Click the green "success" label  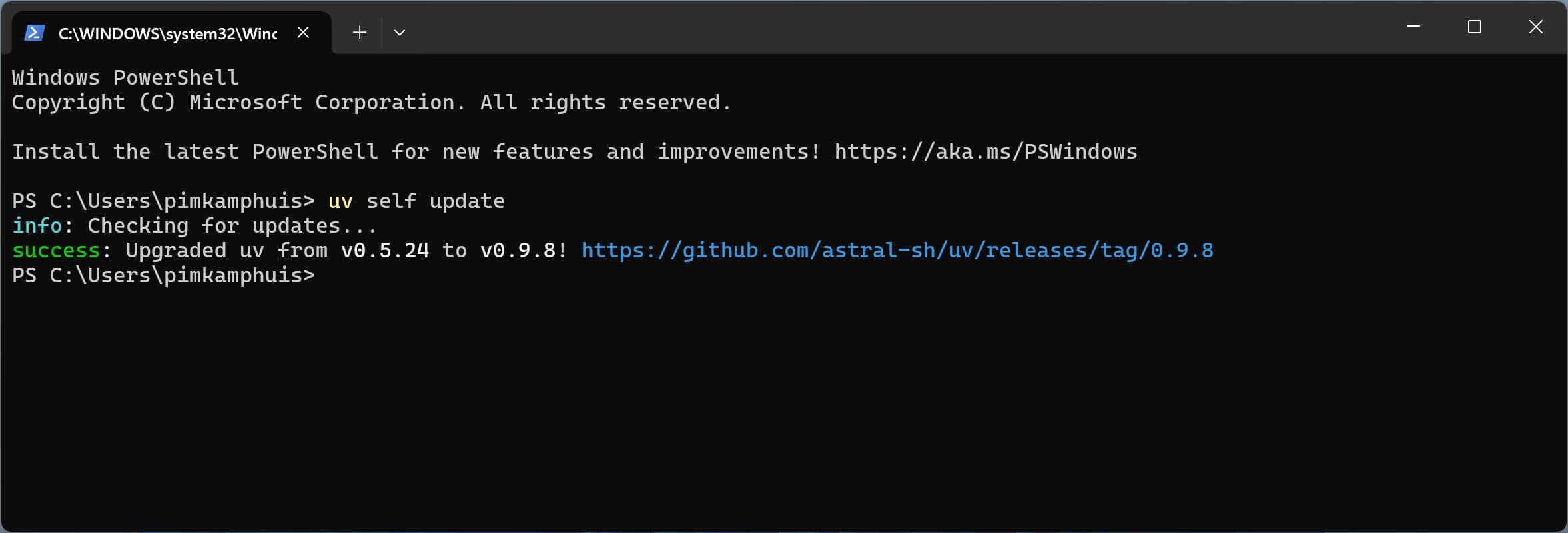tap(56, 251)
